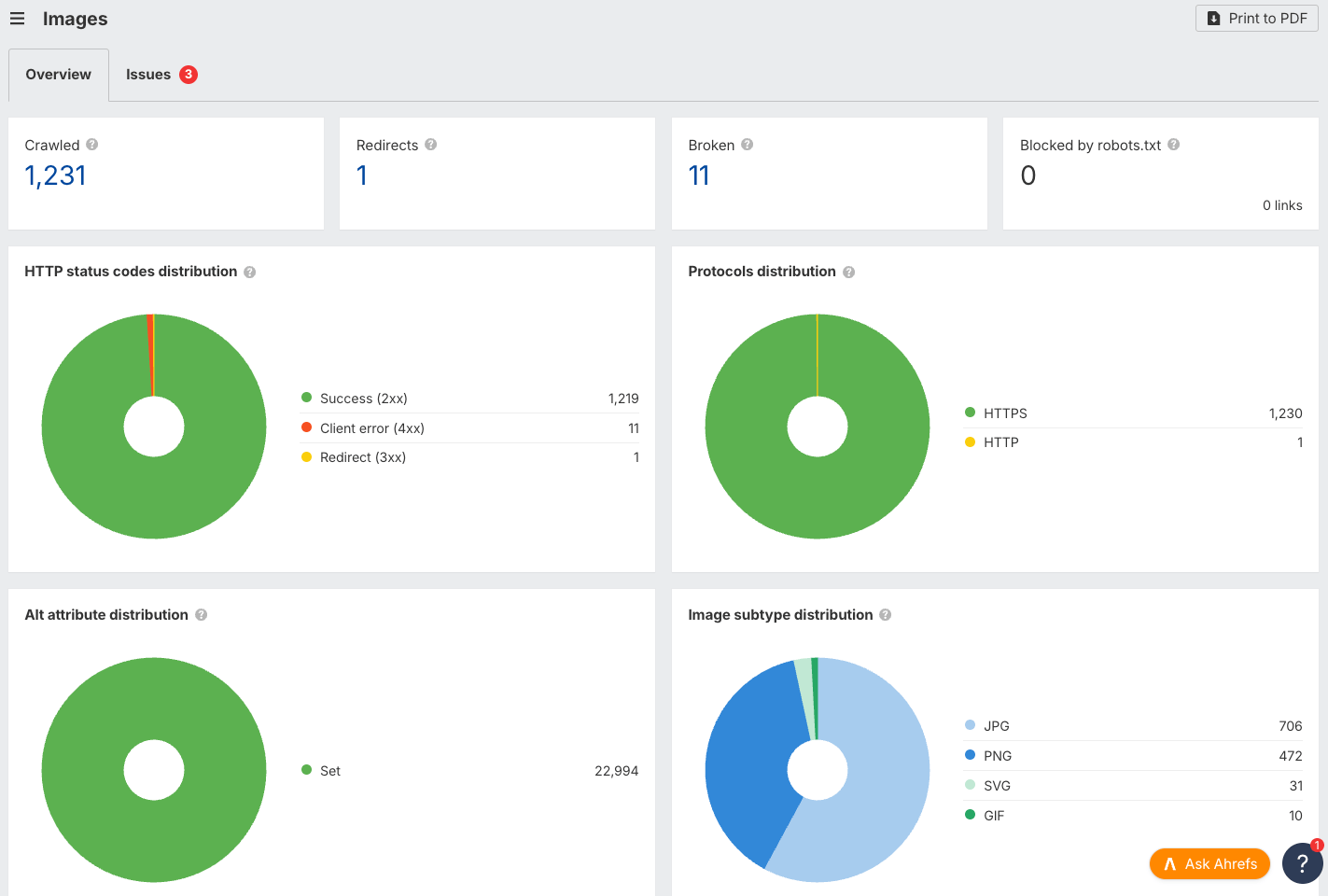This screenshot has height=896, width=1328.
Task: Open the 1,231 crawled images link
Action: (x=56, y=175)
